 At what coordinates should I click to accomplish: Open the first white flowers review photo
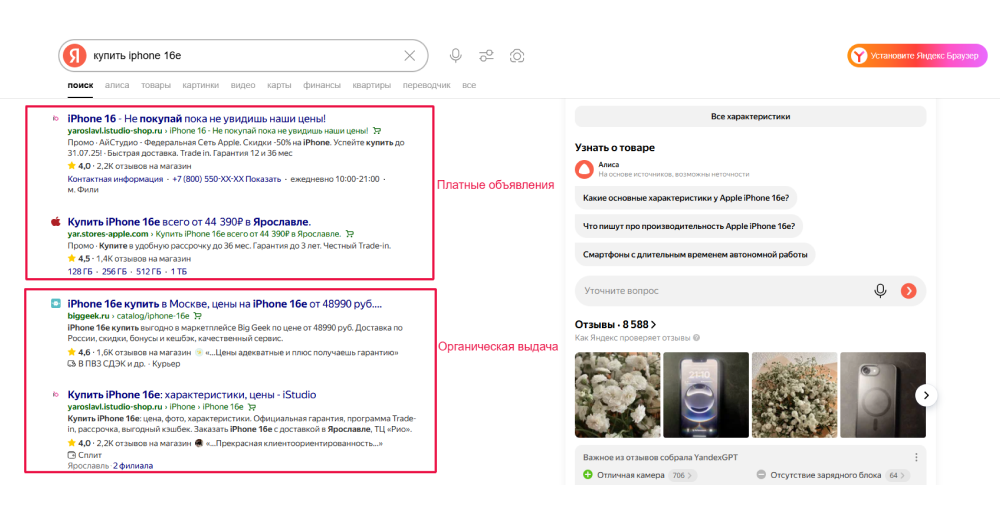[617, 396]
